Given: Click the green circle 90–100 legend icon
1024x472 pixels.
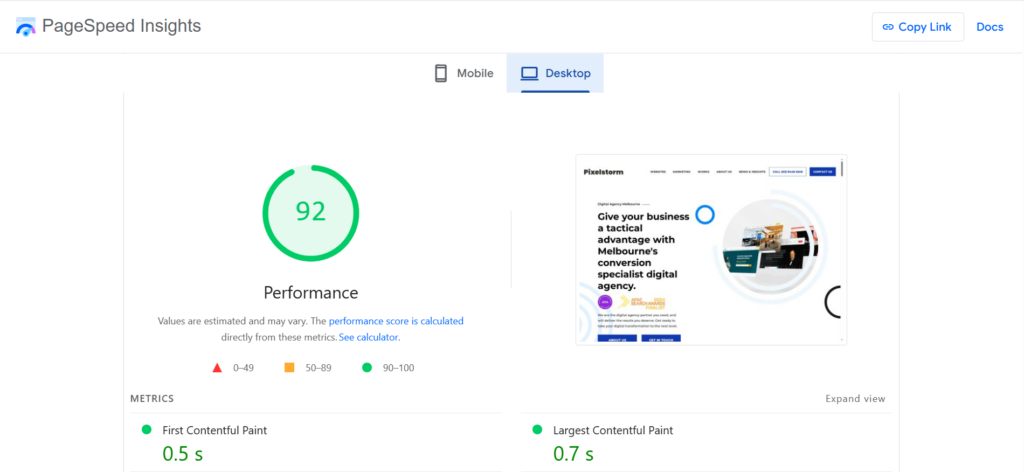Looking at the screenshot, I should (367, 368).
